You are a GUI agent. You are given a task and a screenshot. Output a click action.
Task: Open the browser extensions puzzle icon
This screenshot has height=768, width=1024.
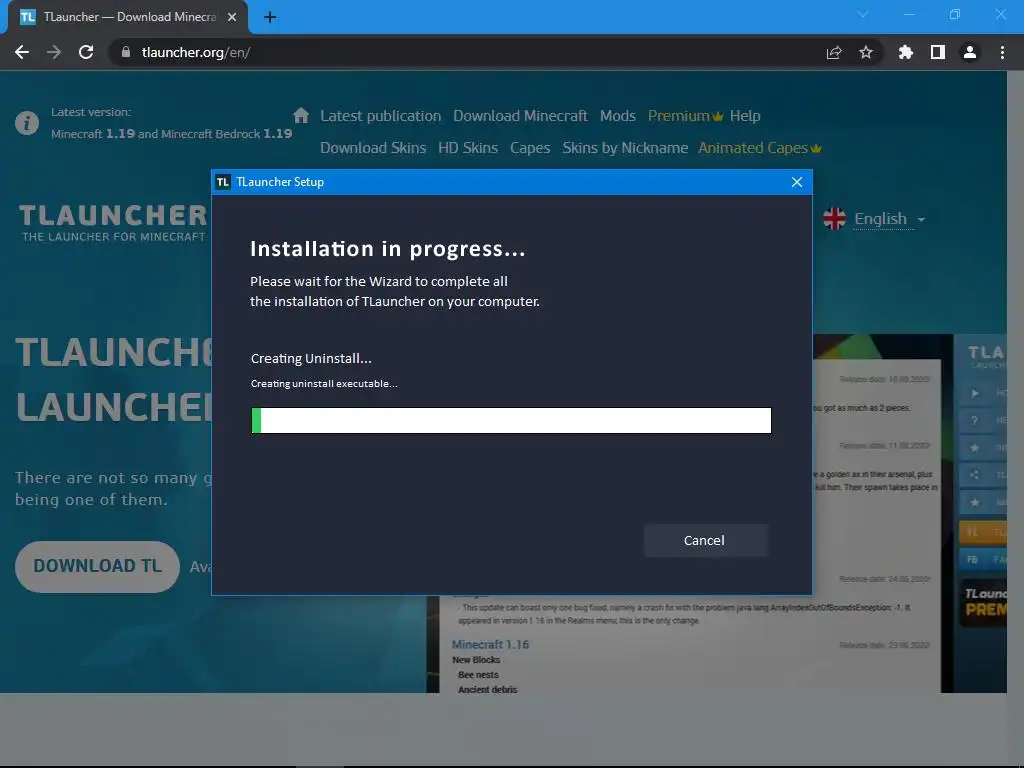click(x=906, y=52)
